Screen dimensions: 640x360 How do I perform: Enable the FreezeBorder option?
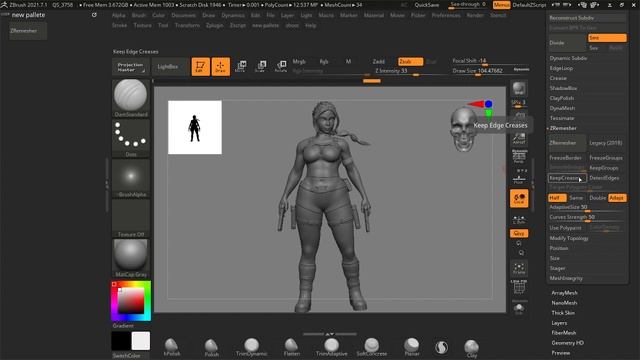pos(567,158)
